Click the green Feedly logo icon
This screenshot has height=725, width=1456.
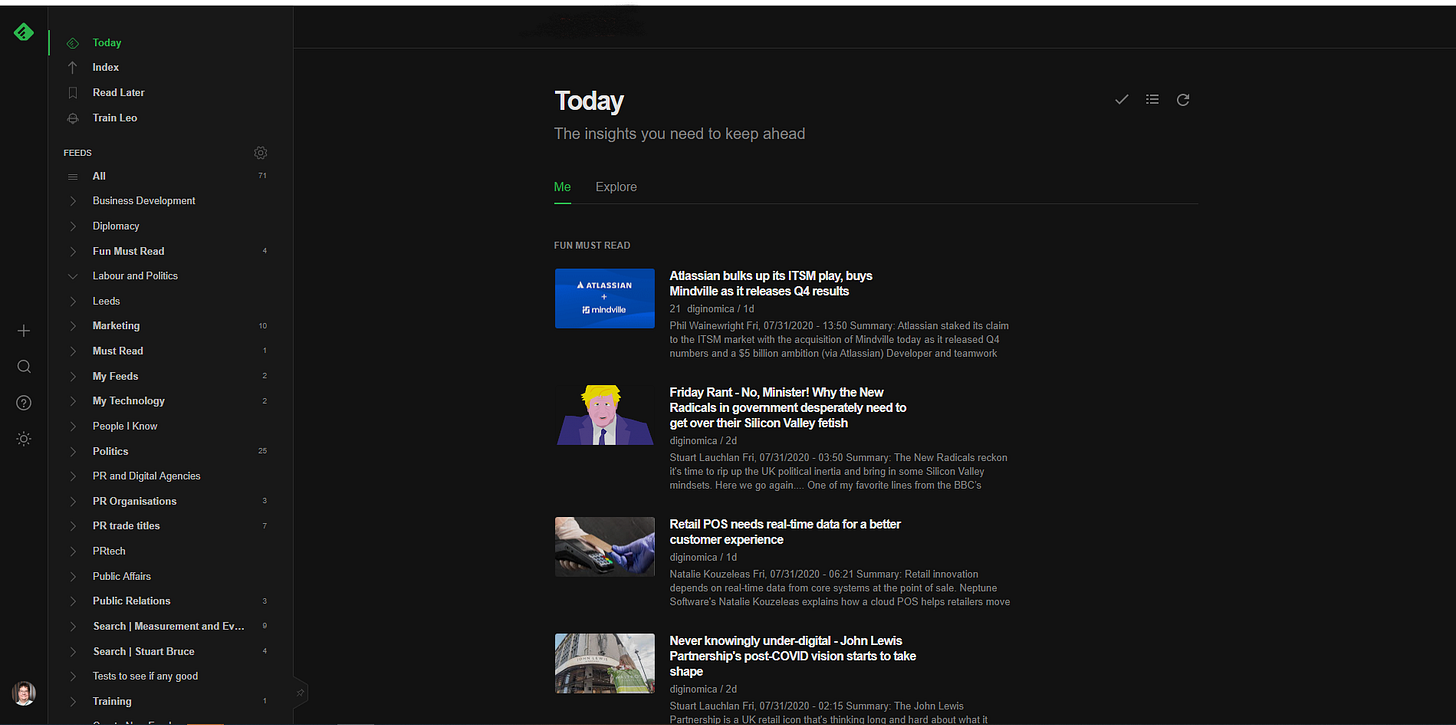24,32
